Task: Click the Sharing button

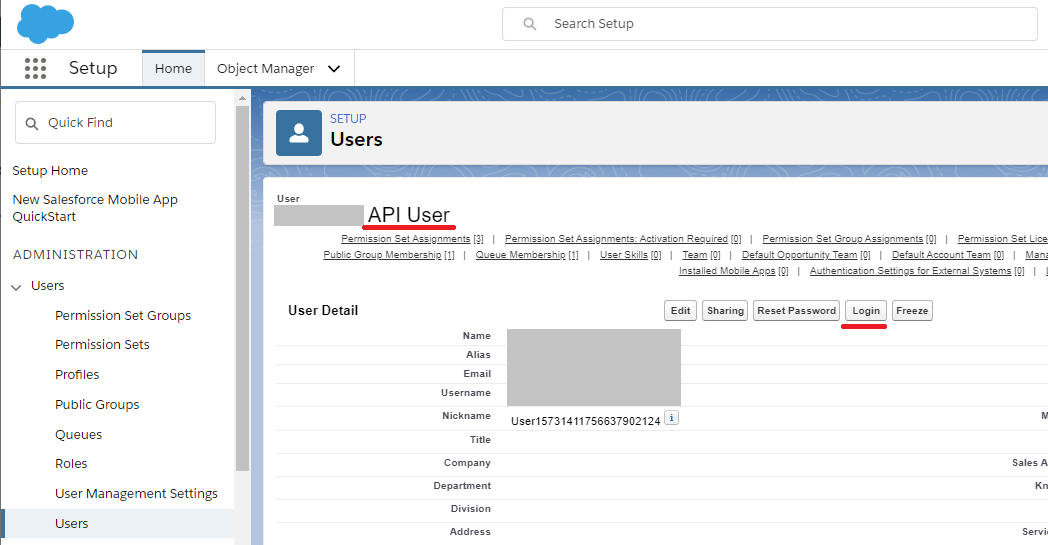Action: pos(725,310)
